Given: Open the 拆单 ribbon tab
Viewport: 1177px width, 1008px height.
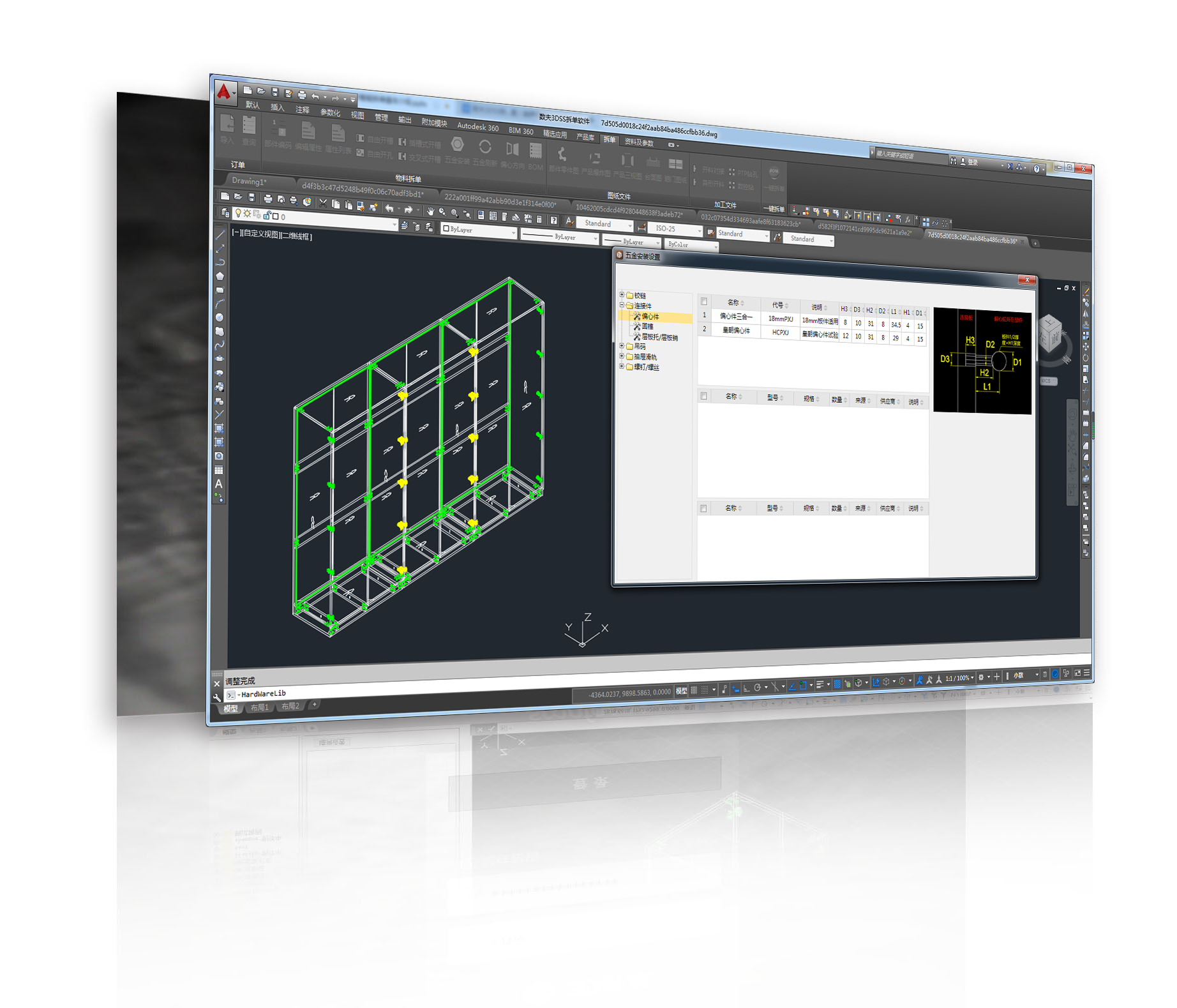Looking at the screenshot, I should pyautogui.click(x=610, y=139).
